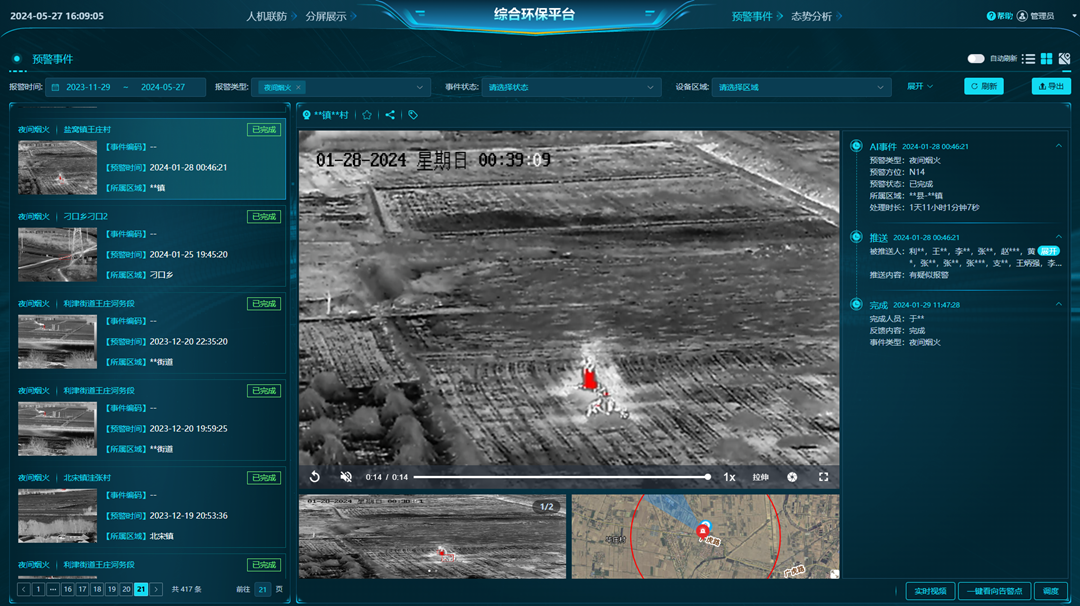The image size is (1080, 606).
Task: Replay the alarm video
Action: point(315,477)
